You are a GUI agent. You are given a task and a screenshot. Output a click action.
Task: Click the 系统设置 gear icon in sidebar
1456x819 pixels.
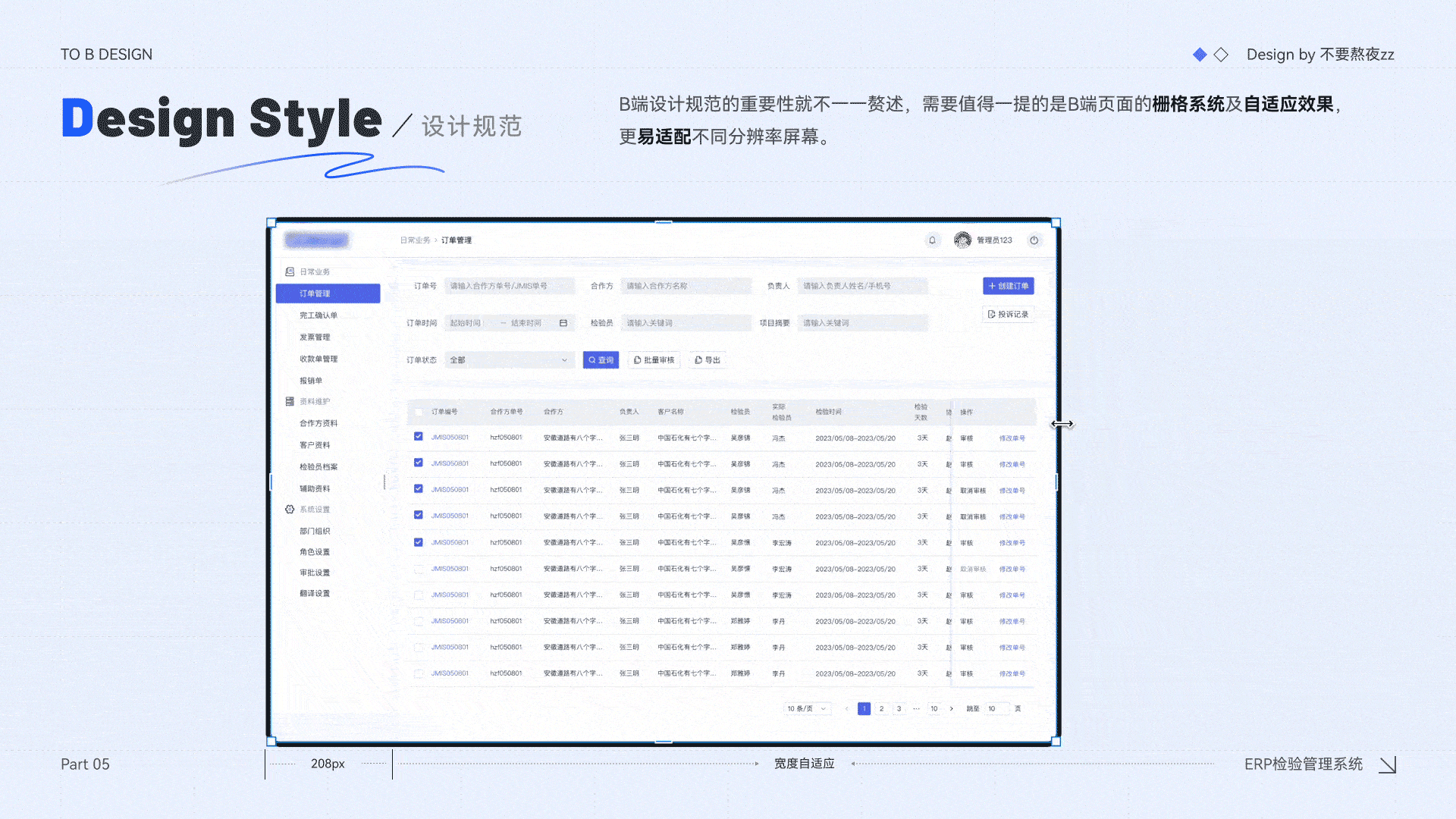(290, 509)
